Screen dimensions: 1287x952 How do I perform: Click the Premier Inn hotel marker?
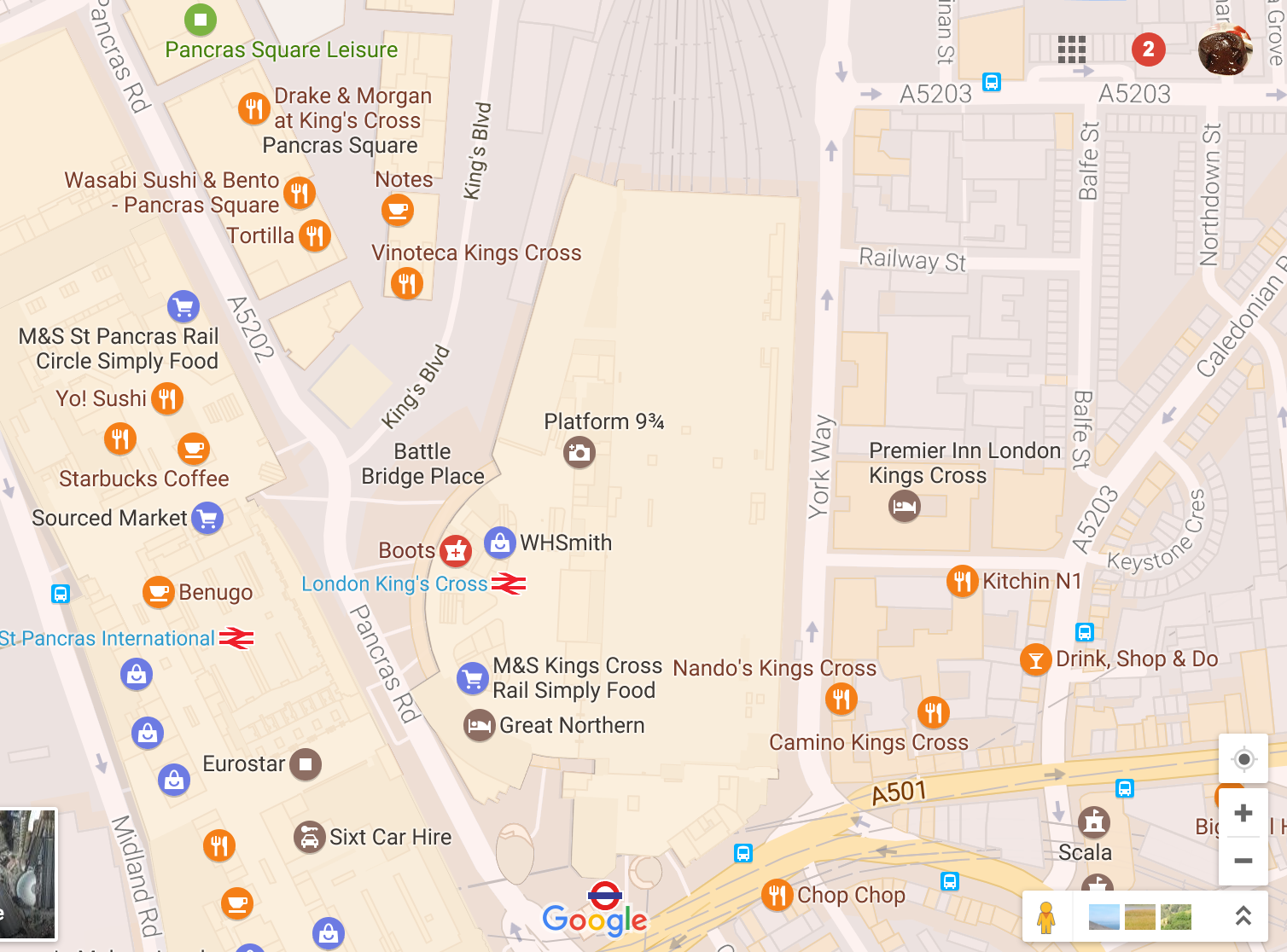pyautogui.click(x=905, y=507)
